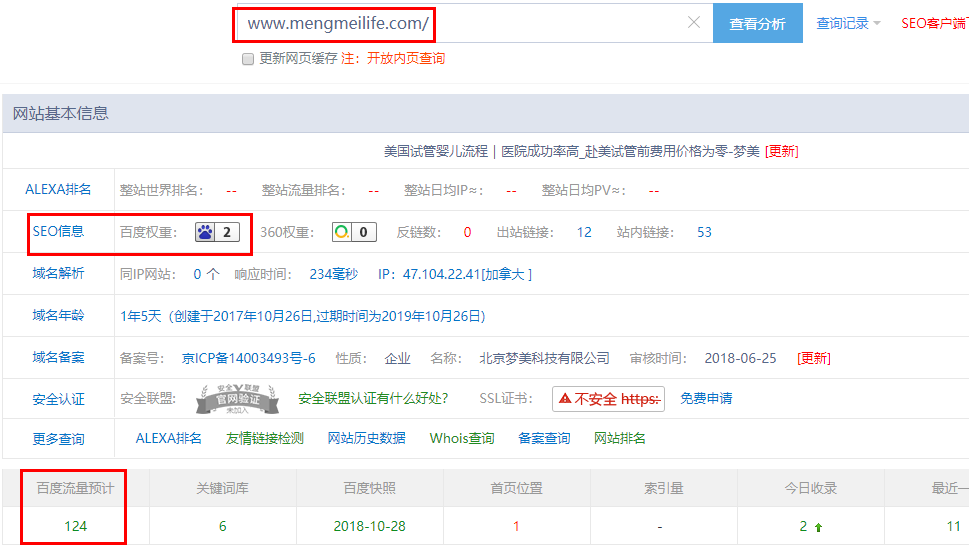Click the backlink count 0
The image size is (969, 548).
pos(467,232)
